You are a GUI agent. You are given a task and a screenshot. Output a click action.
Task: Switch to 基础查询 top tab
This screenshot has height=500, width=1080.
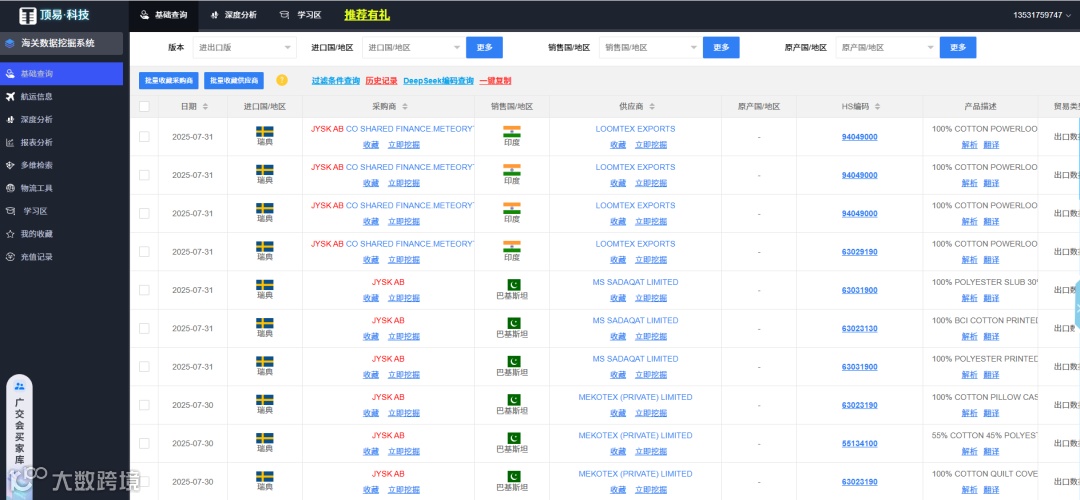coord(164,14)
